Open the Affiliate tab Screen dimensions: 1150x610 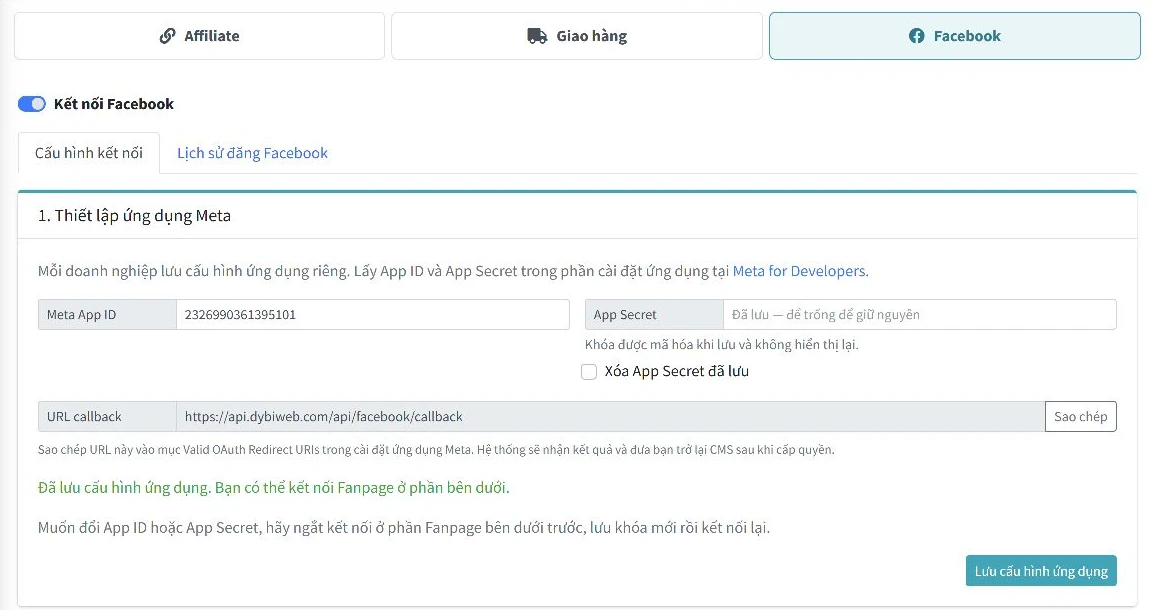(x=199, y=36)
